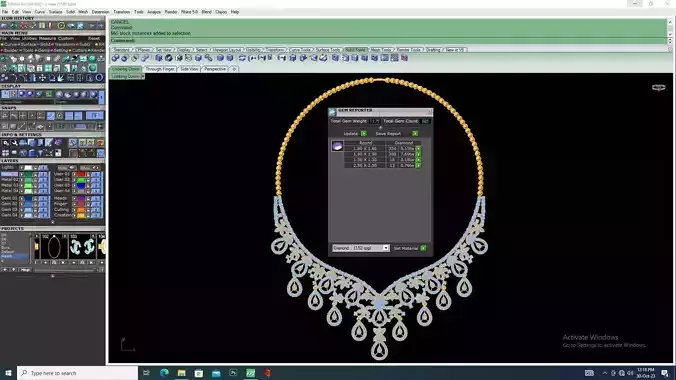
Task: Open Utilities in the Main Menu panel
Action: click(29, 39)
